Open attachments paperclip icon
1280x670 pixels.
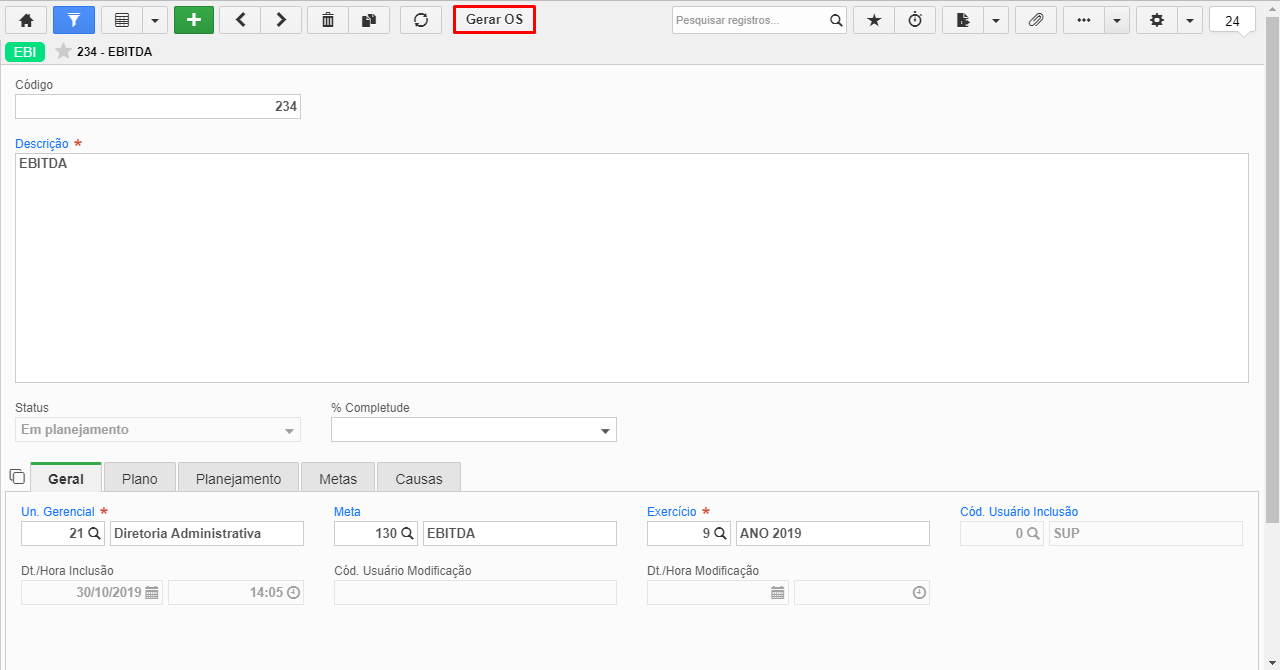(x=1036, y=20)
